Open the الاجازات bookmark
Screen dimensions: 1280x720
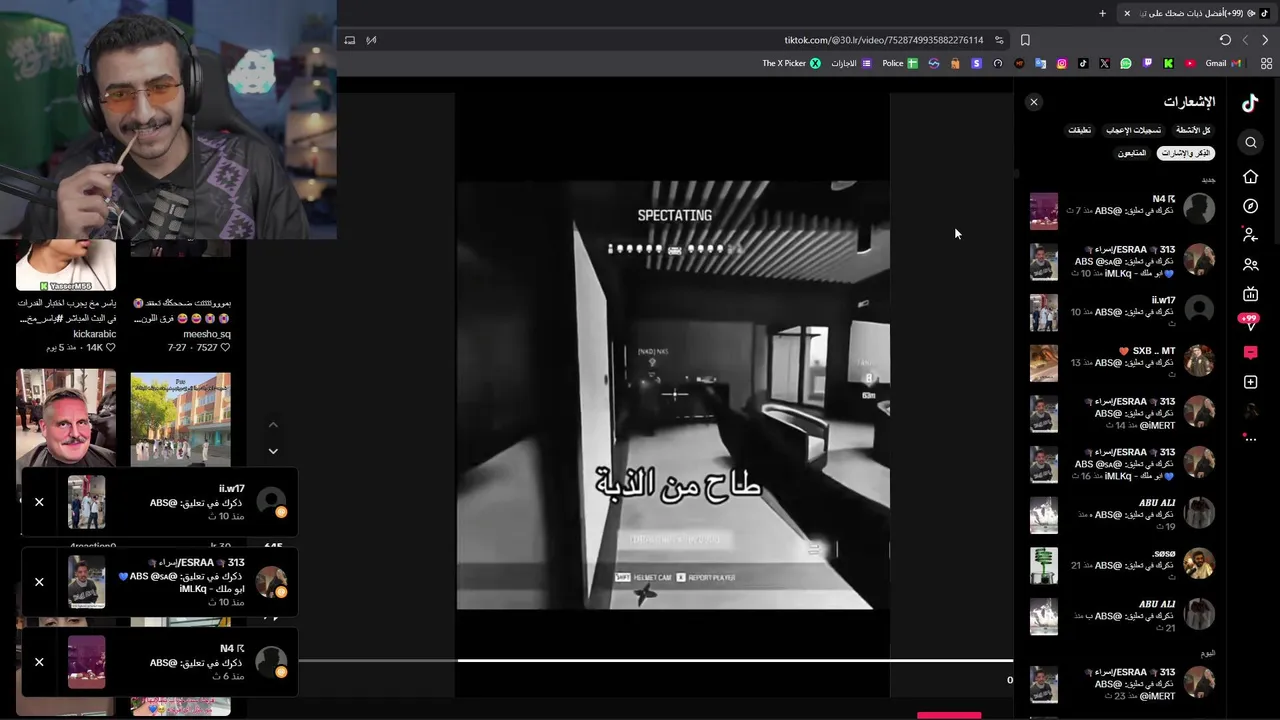851,63
